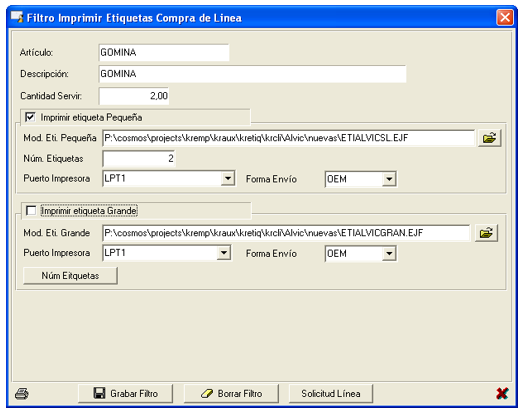Browse folder for Mod. Eti. Grande file
This screenshot has height=413, width=524.
(486, 233)
